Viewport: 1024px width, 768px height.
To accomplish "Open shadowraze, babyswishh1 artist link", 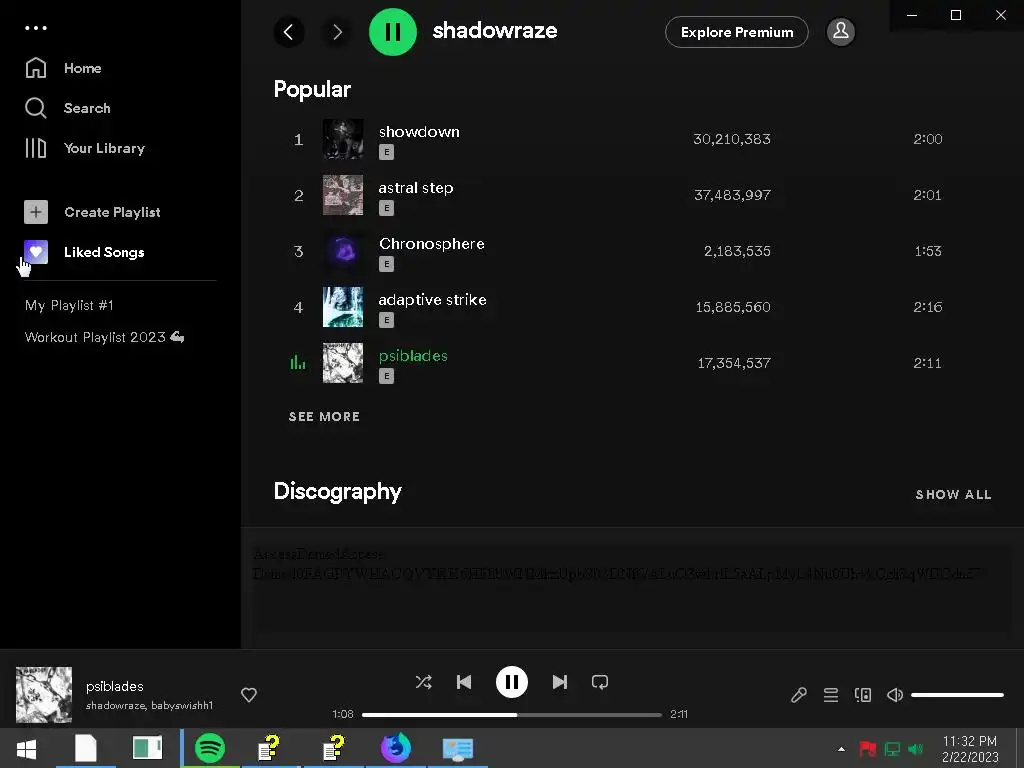I will coord(150,705).
